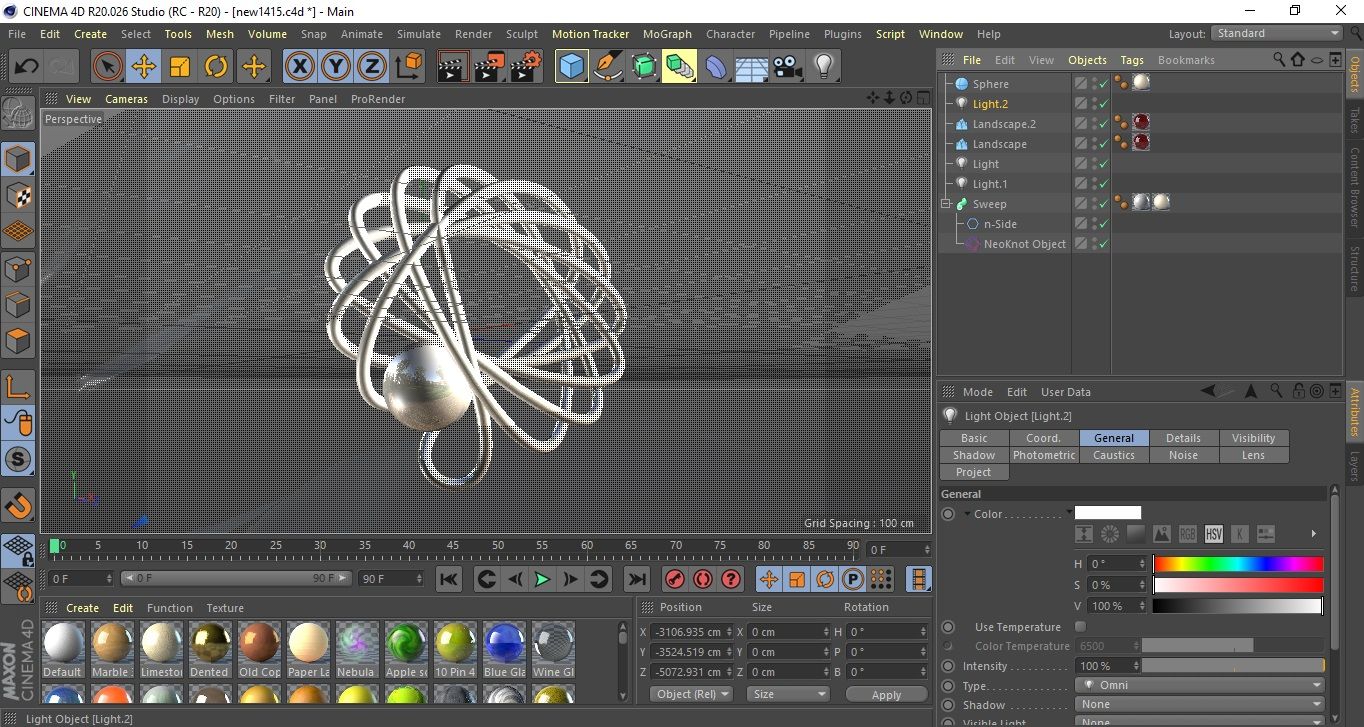The height and width of the screenshot is (727, 1364).
Task: Click the white light Color swatch
Action: tap(1107, 513)
